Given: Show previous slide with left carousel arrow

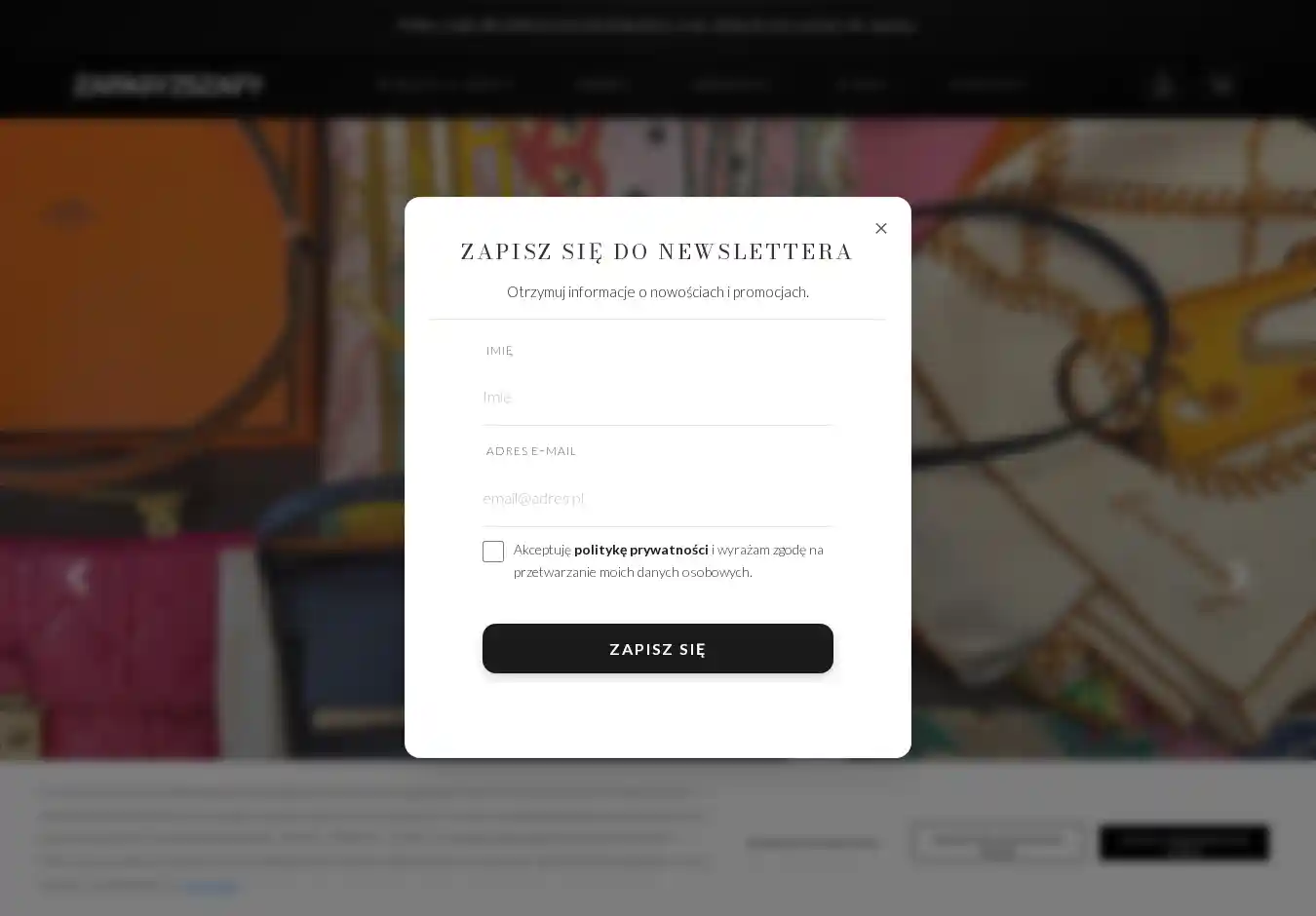Looking at the screenshot, I should coord(77,577).
